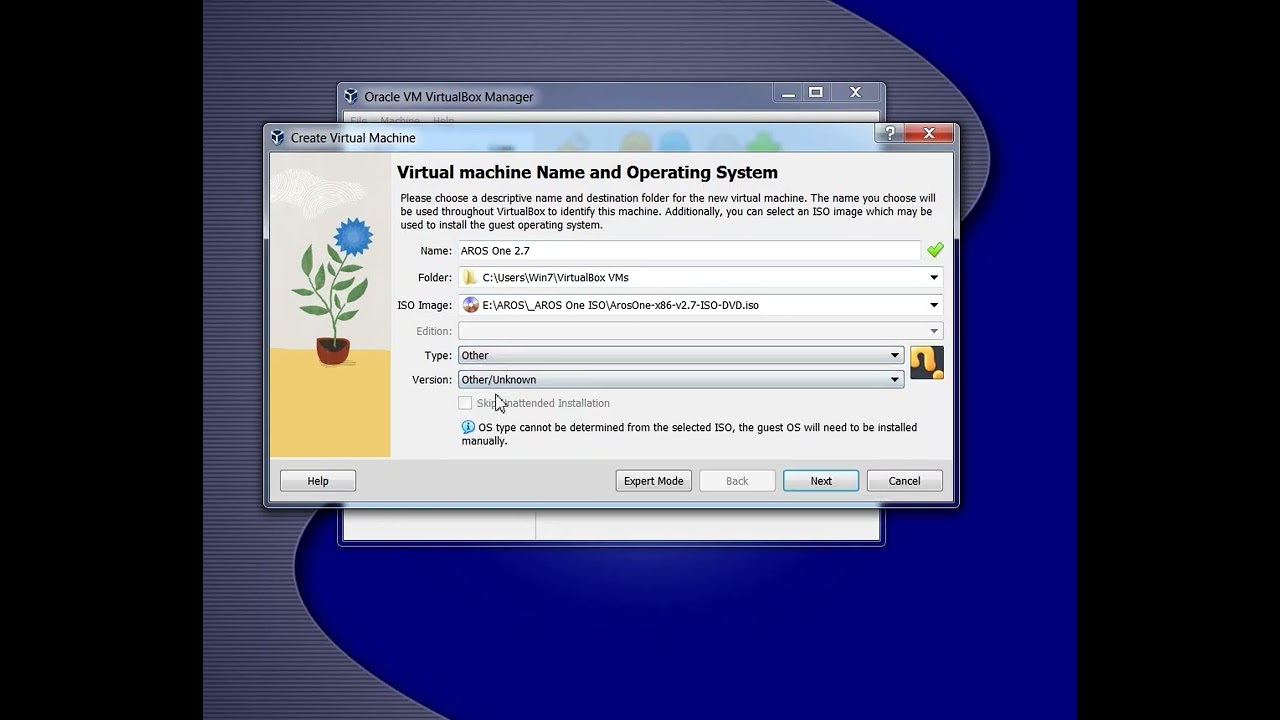Screen dimensions: 1280x720
Task: Open the ISO Image dropdown arrow
Action: tap(934, 305)
